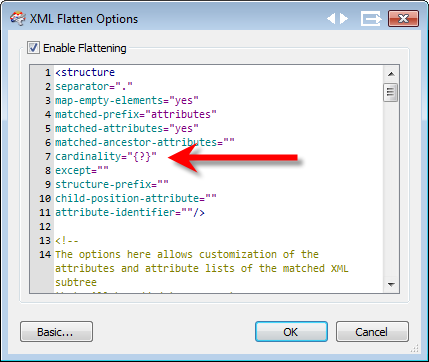The image size is (429, 362).
Task: Click line number 12 in gutter
Action: click(45, 227)
